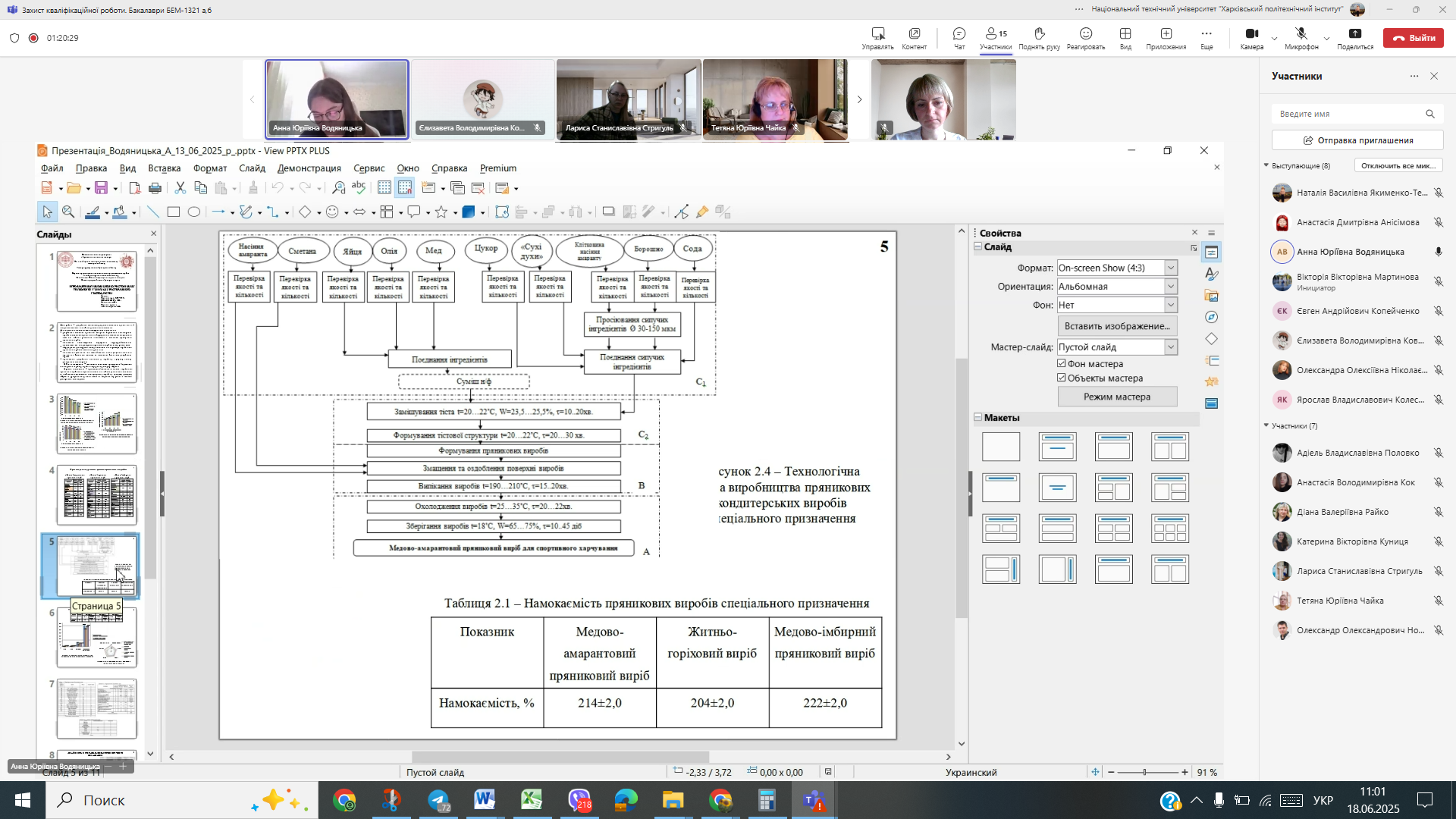Click the Print icon
The image size is (1456, 819).
155,188
